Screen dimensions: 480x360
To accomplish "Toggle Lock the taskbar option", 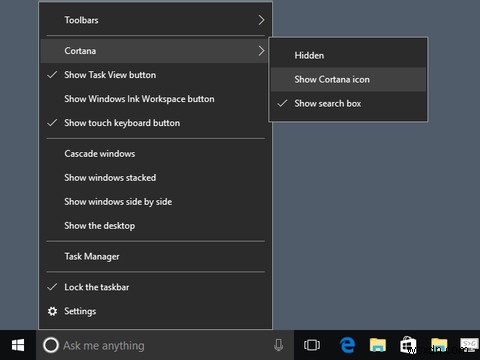I will (x=156, y=287).
